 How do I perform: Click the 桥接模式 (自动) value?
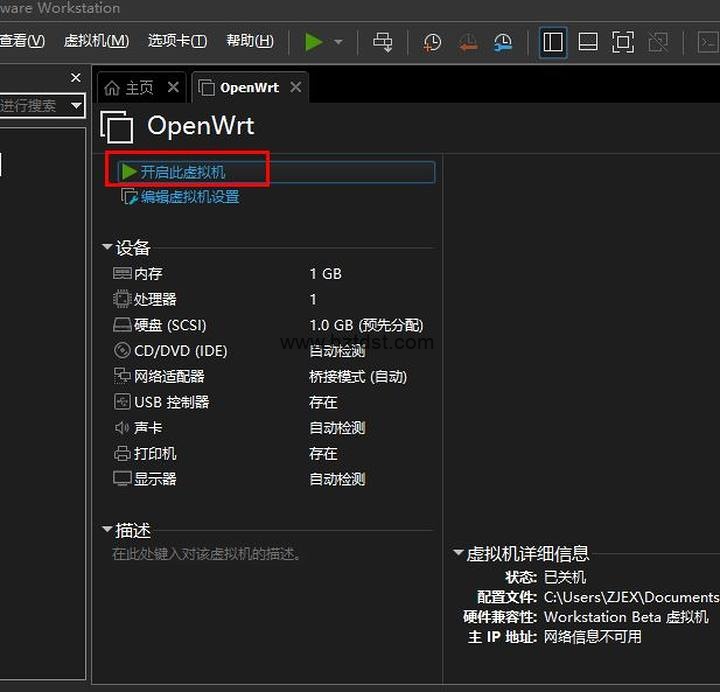click(358, 377)
